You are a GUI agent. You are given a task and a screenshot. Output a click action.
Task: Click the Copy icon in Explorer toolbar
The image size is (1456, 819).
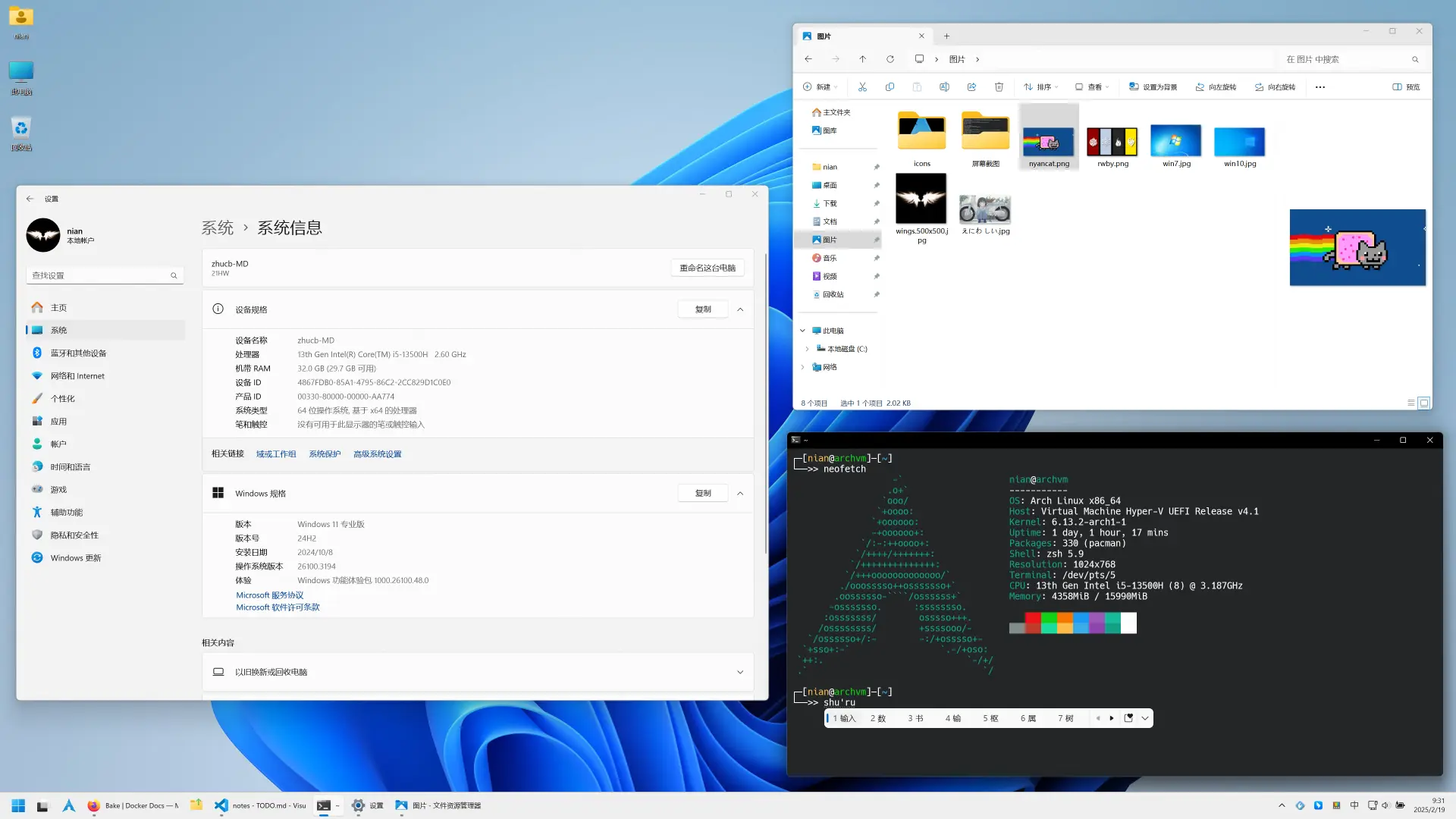pos(890,87)
